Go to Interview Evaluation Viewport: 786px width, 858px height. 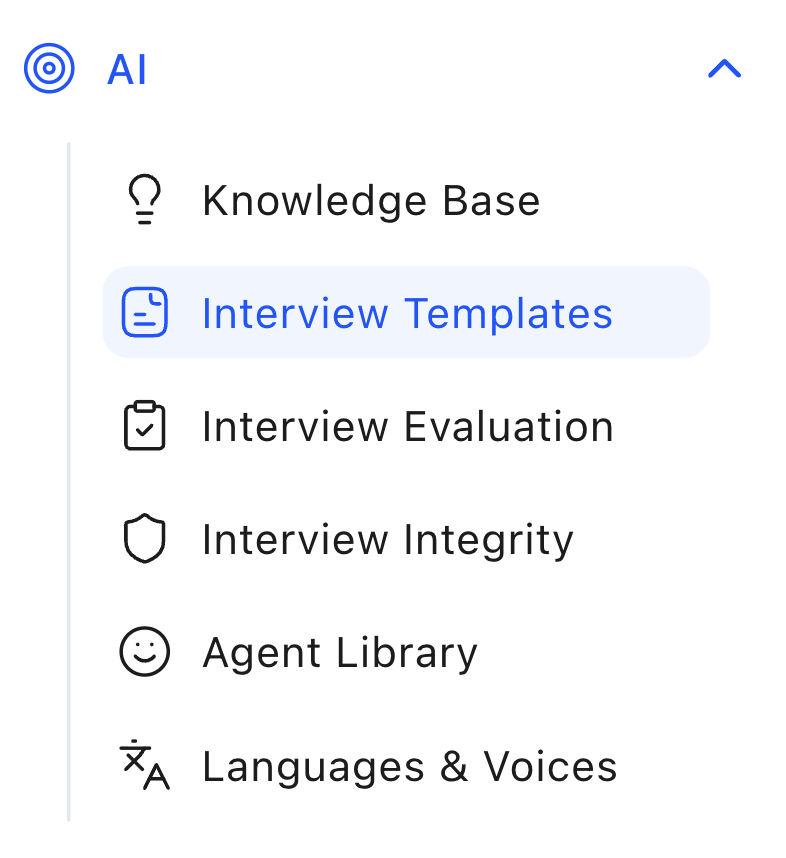point(407,427)
